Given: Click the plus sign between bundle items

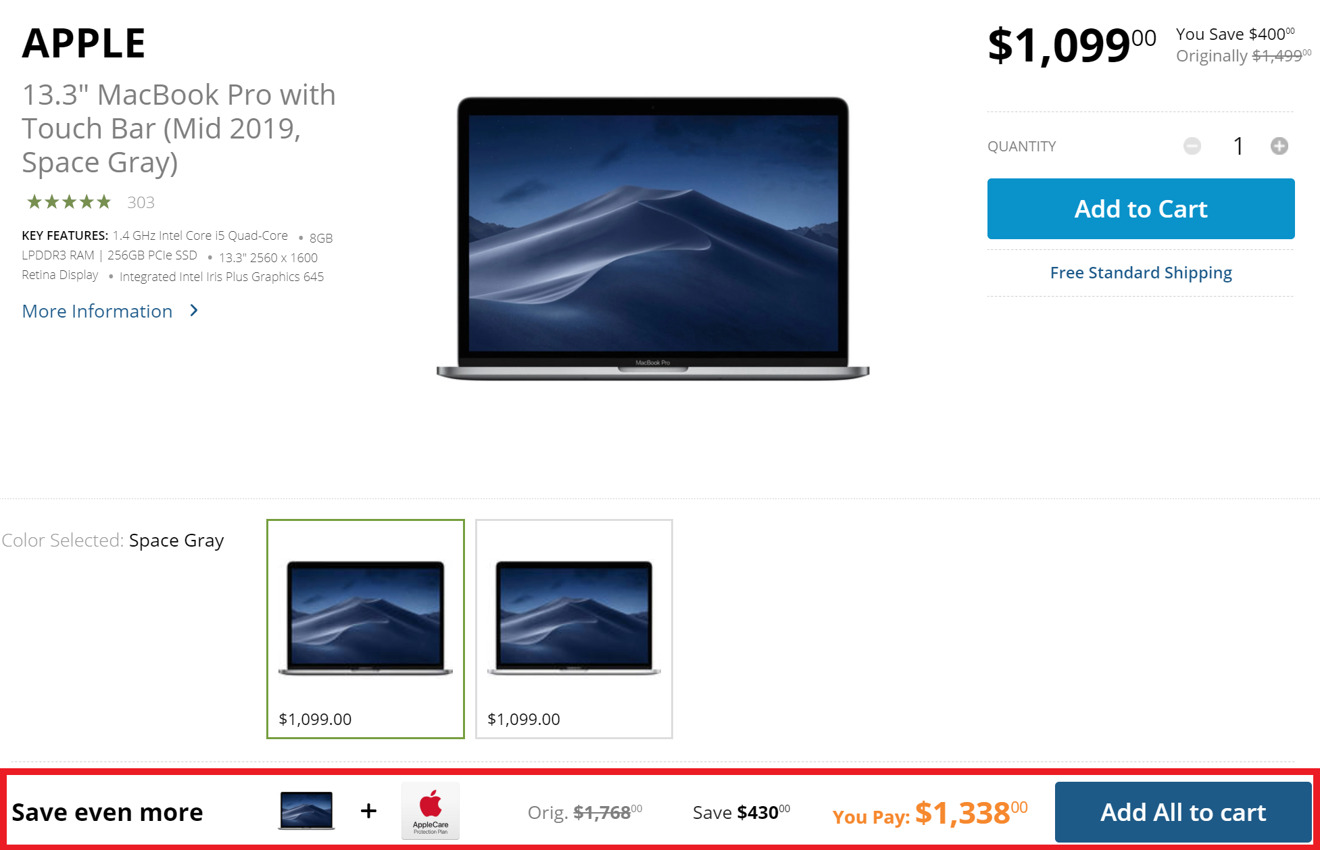Looking at the screenshot, I should [369, 811].
